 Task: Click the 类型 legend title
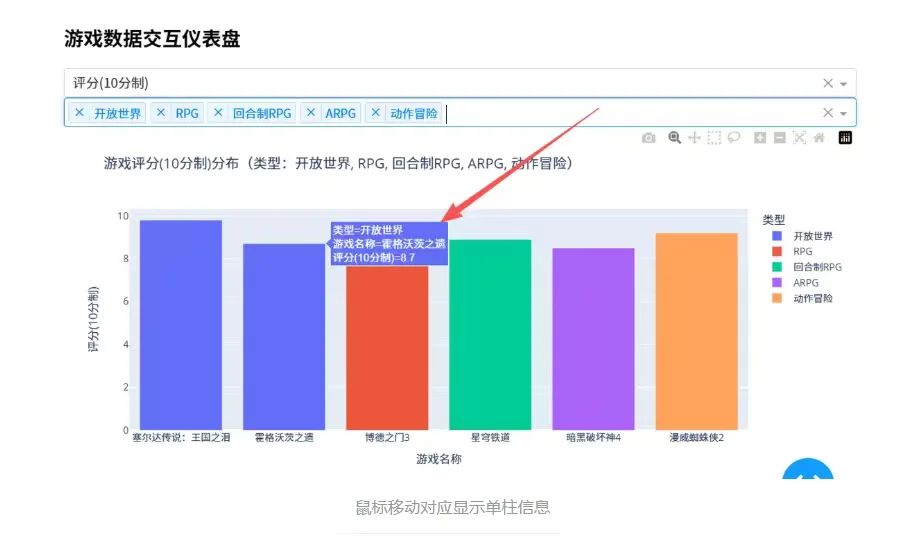point(773,220)
